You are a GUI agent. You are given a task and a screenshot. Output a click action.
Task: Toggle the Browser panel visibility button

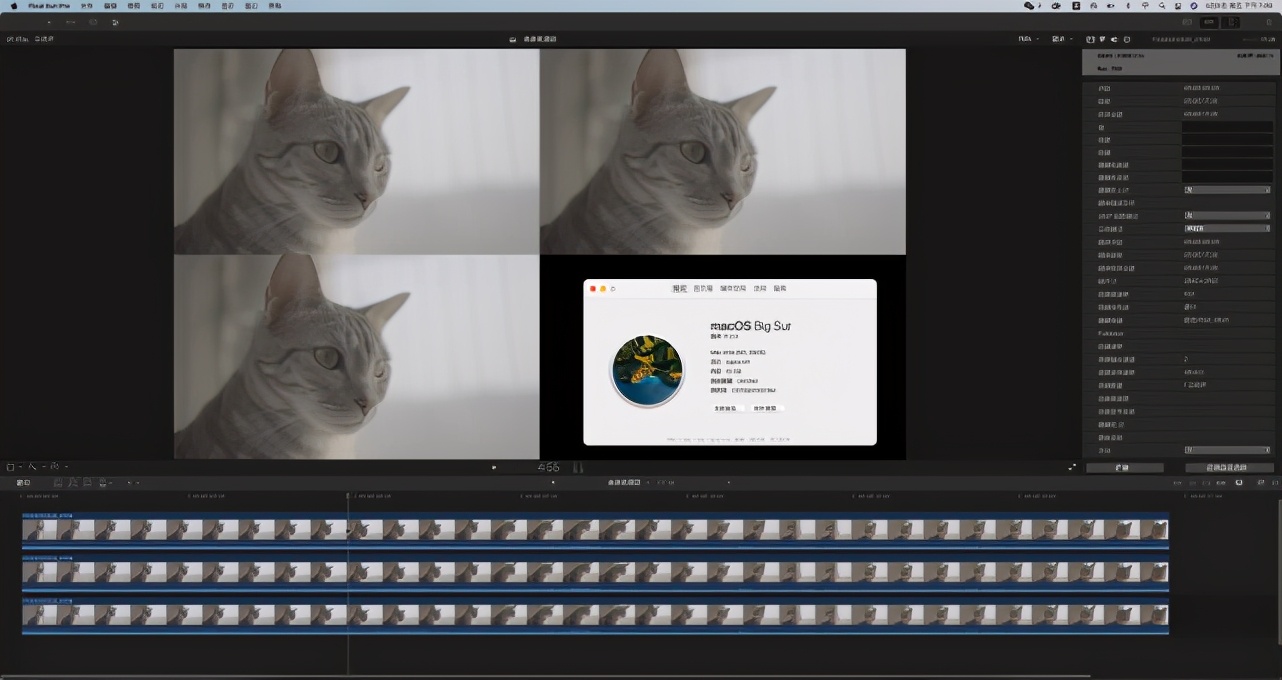point(1187,21)
